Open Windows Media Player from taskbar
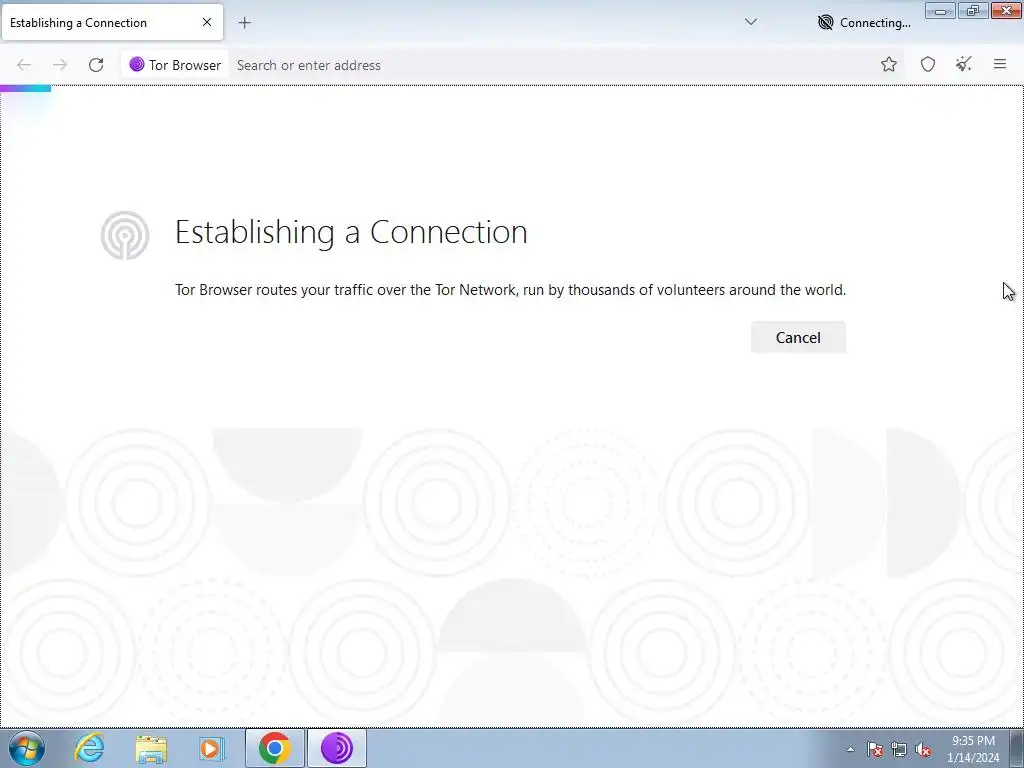 (x=212, y=748)
